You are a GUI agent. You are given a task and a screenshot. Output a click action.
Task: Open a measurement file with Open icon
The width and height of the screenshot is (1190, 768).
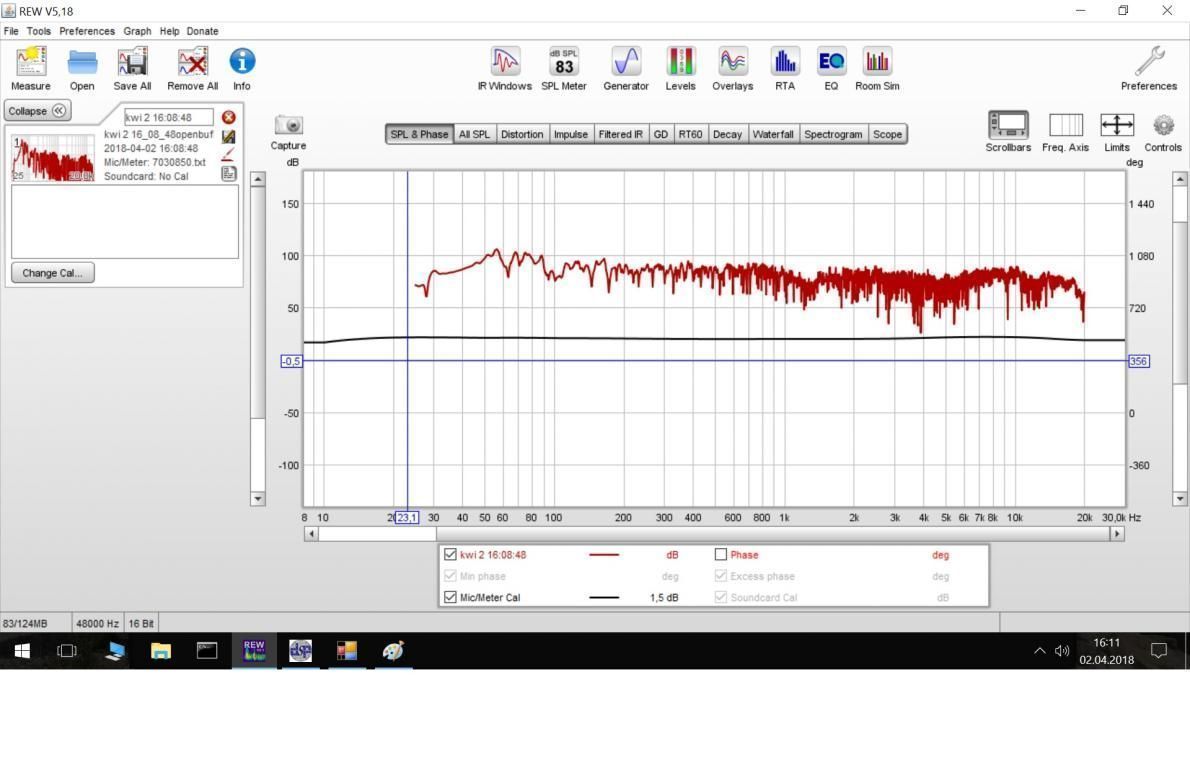point(82,68)
